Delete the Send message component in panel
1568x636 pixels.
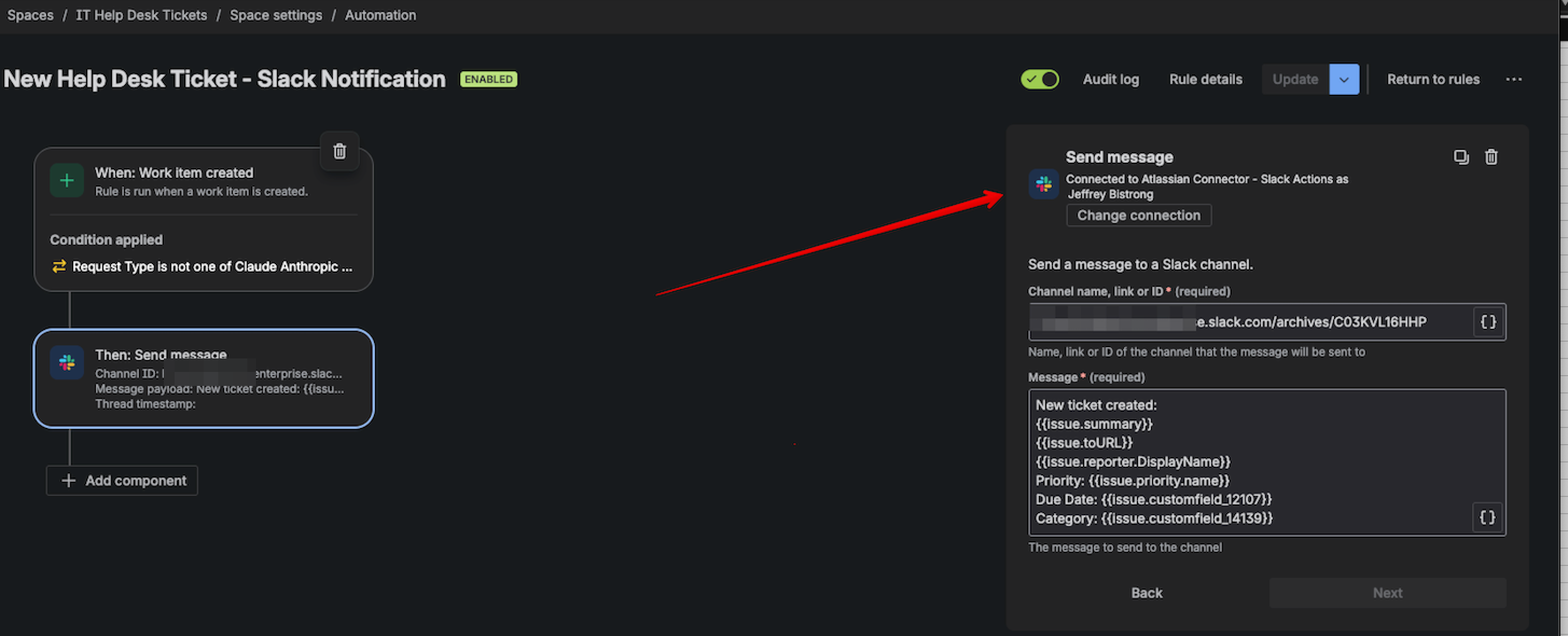pos(1491,157)
